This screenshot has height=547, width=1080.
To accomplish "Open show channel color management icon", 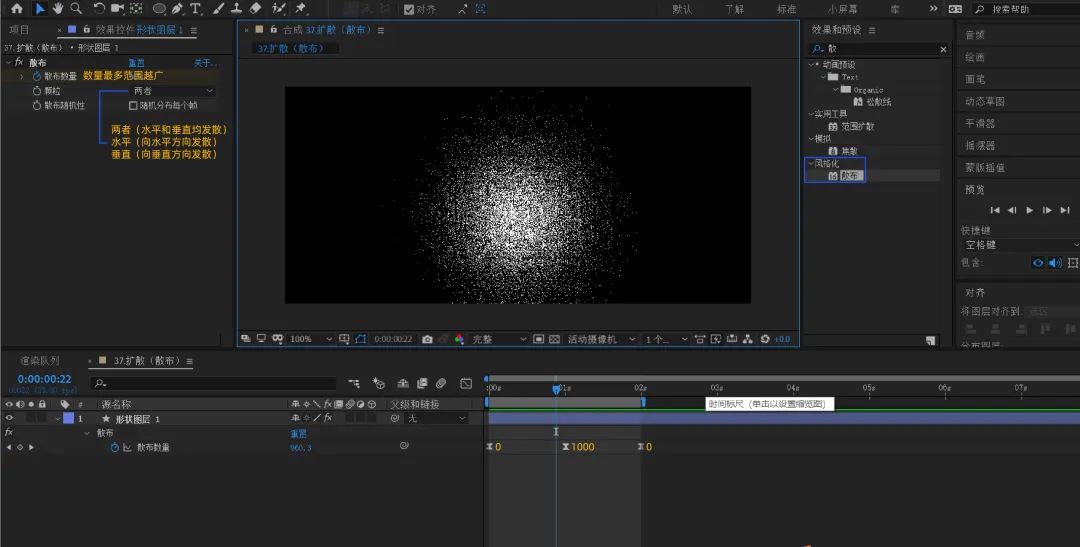I will 459,339.
